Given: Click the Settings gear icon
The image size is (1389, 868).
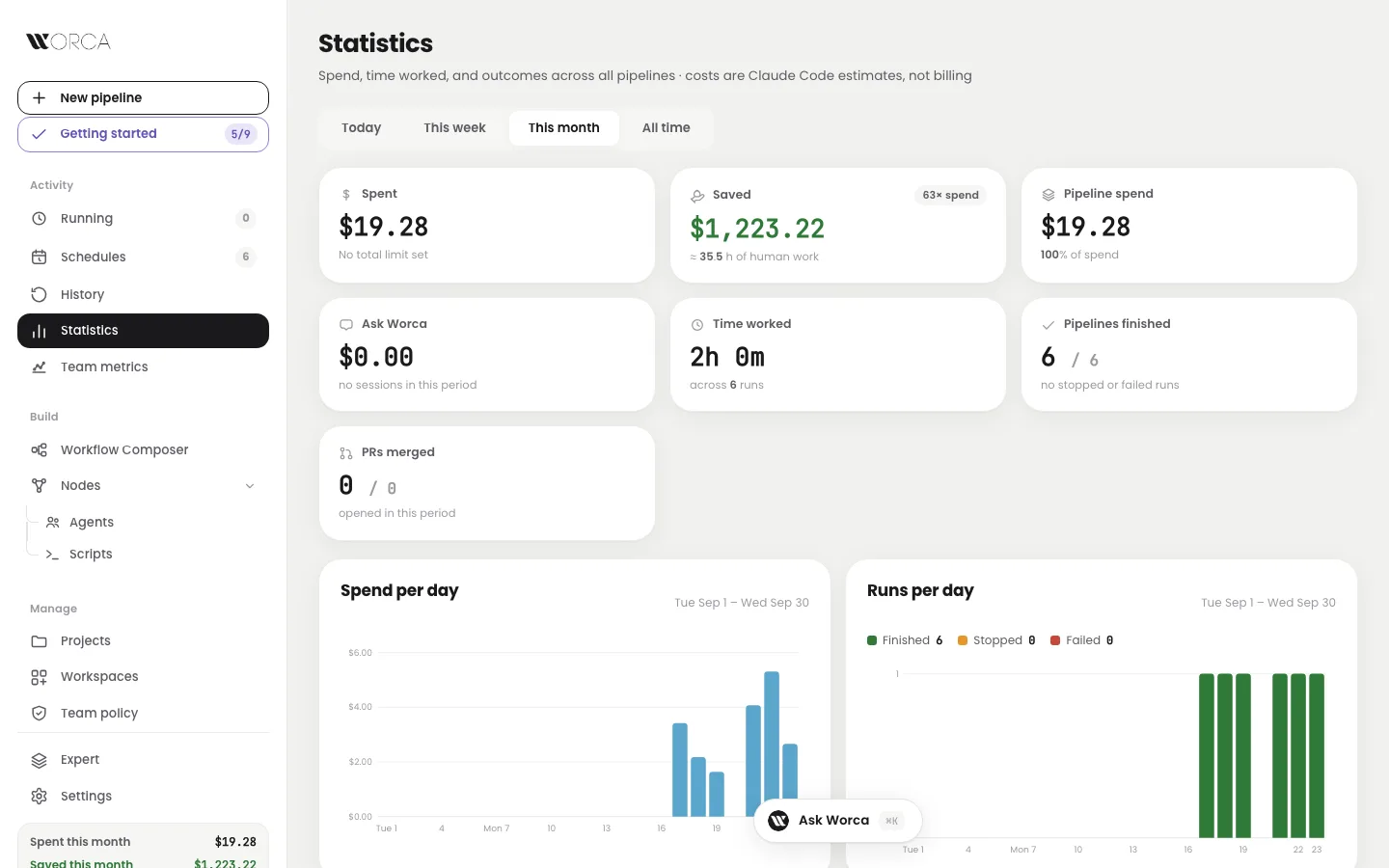Looking at the screenshot, I should 40,797.
